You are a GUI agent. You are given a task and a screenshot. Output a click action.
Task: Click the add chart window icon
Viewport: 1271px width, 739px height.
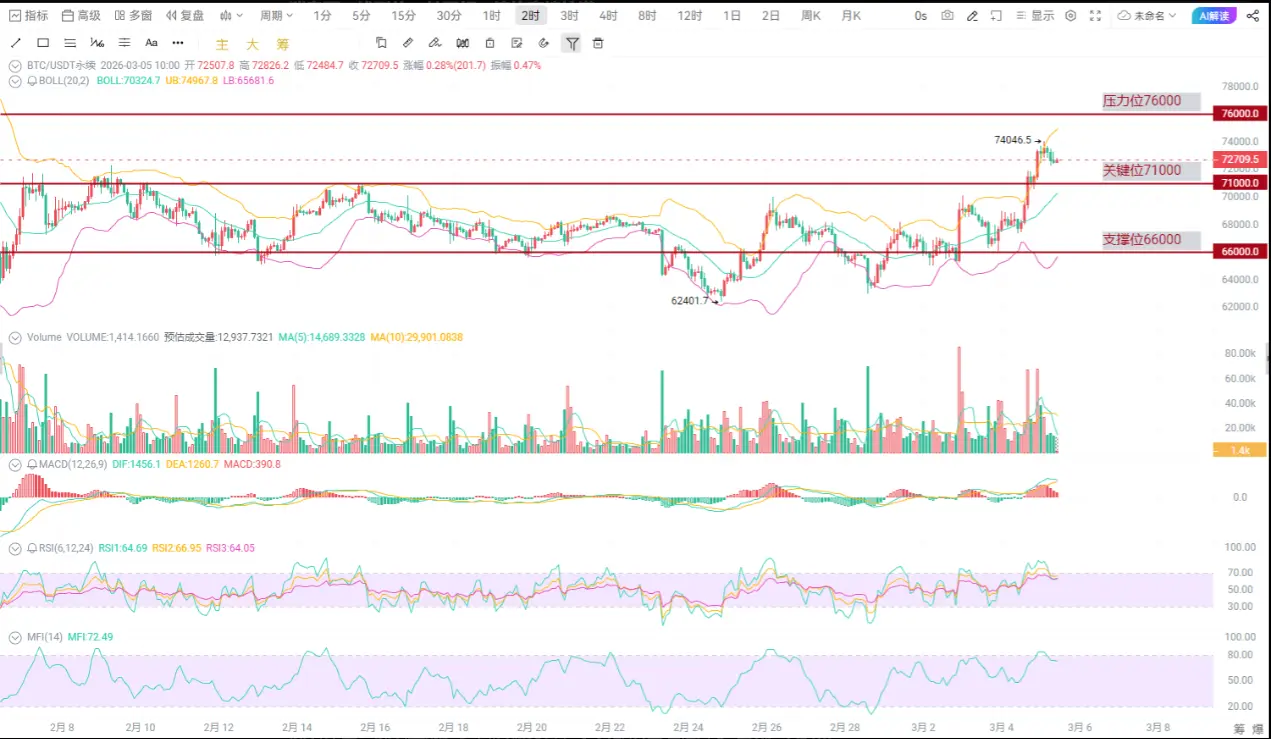(x=997, y=16)
